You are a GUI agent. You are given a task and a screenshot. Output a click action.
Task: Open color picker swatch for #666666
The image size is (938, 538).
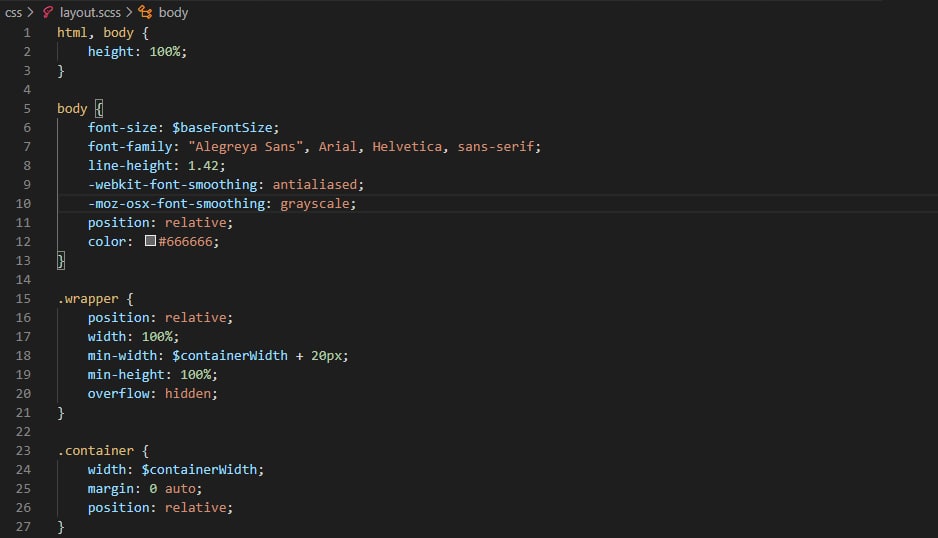[150, 241]
